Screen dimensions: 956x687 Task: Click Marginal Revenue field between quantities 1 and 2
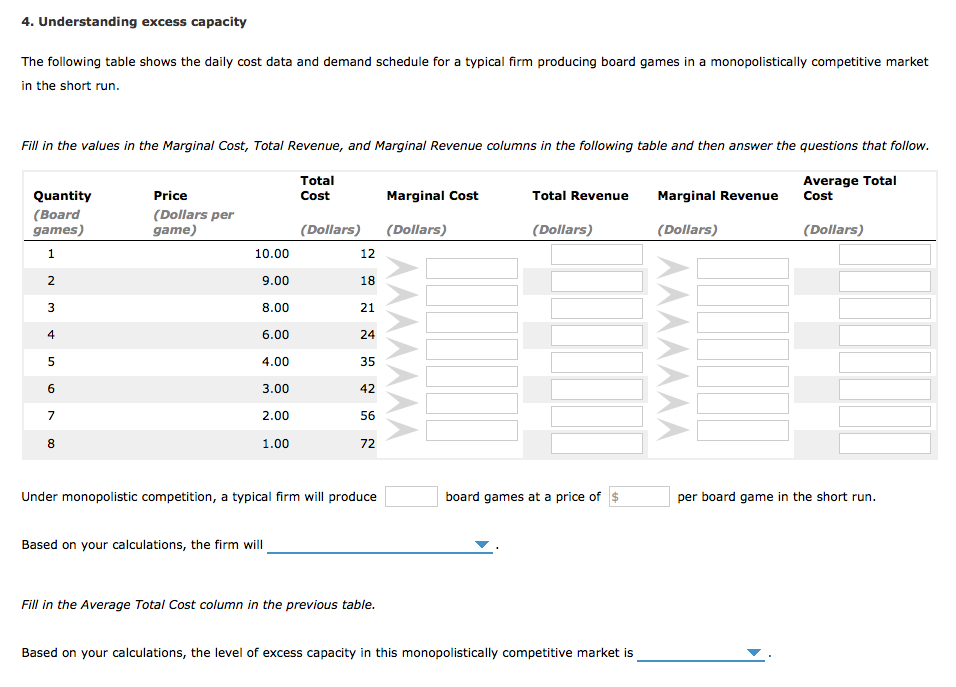742,268
